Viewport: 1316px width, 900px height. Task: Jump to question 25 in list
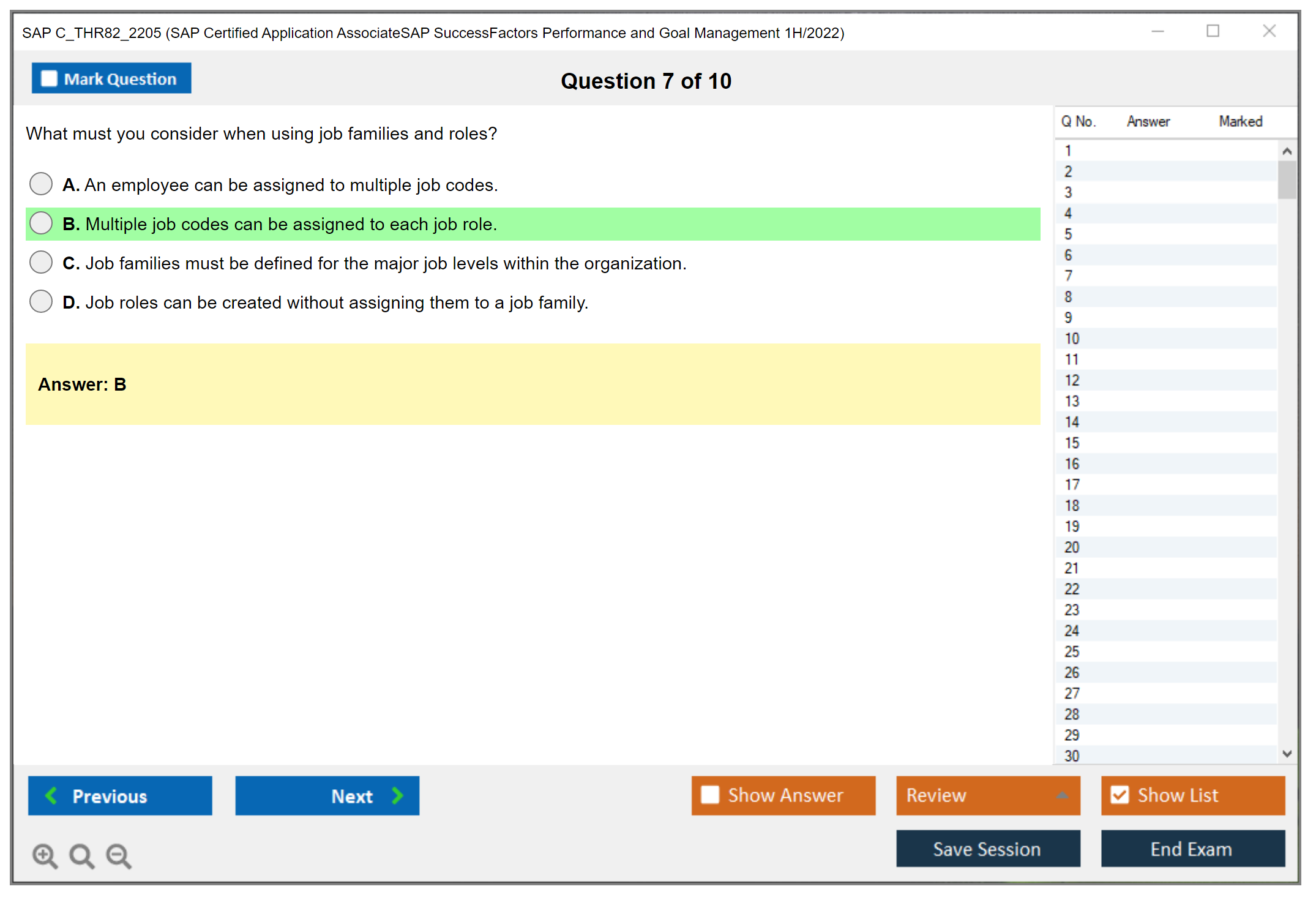[1072, 651]
